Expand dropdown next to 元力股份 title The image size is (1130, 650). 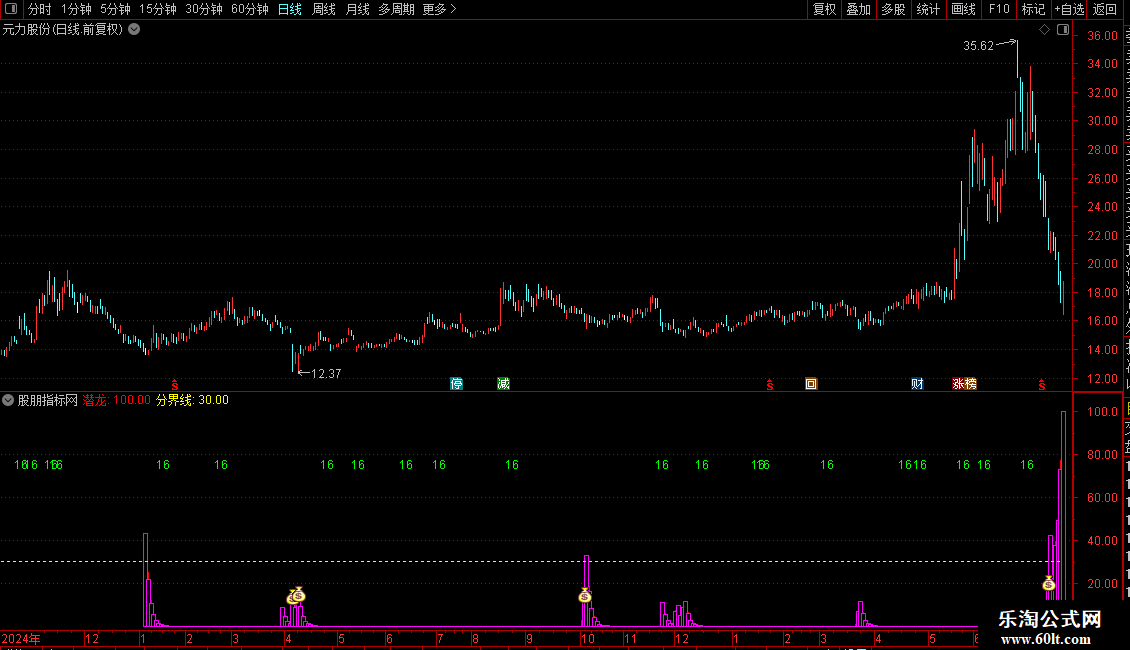(134, 30)
